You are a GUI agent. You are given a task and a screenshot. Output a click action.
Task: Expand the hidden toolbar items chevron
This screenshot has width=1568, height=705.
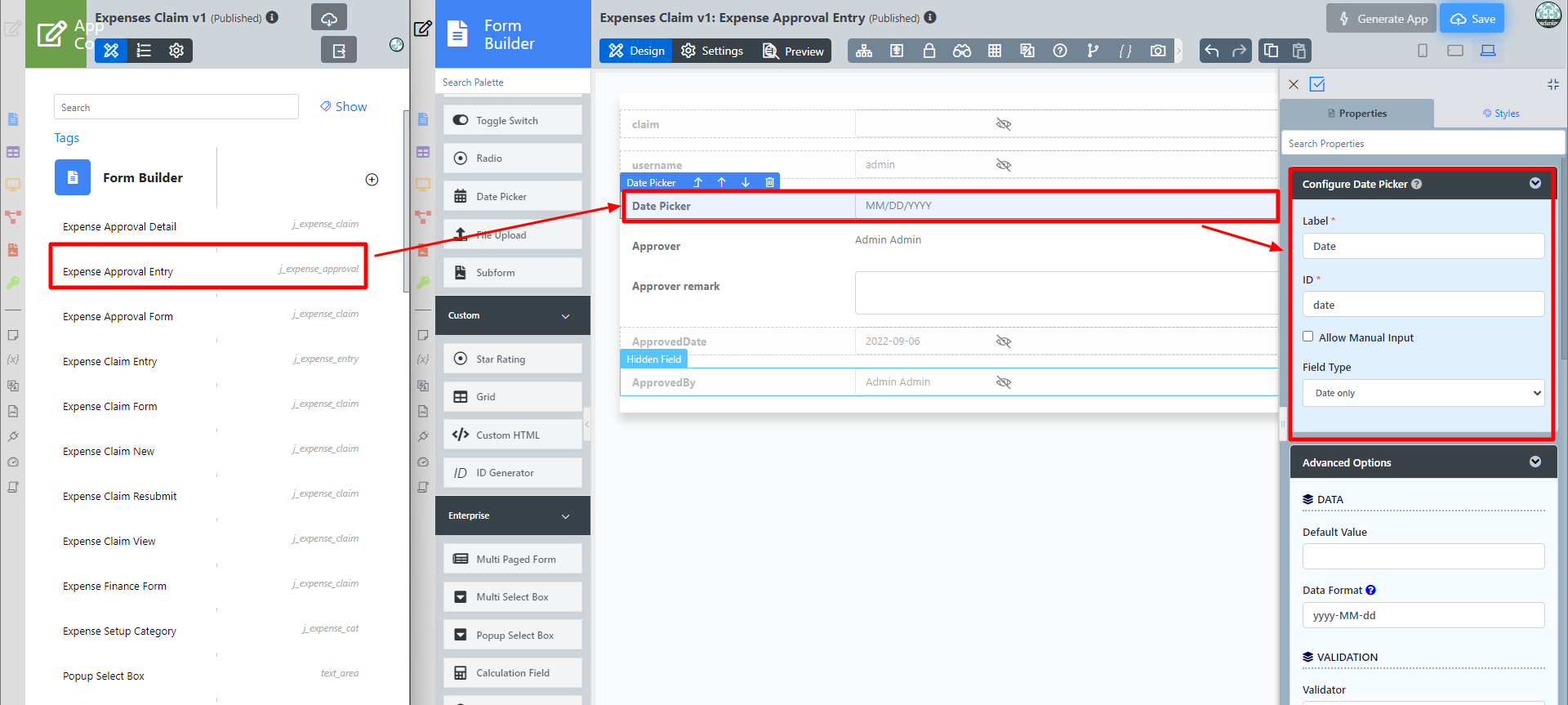coord(1178,51)
